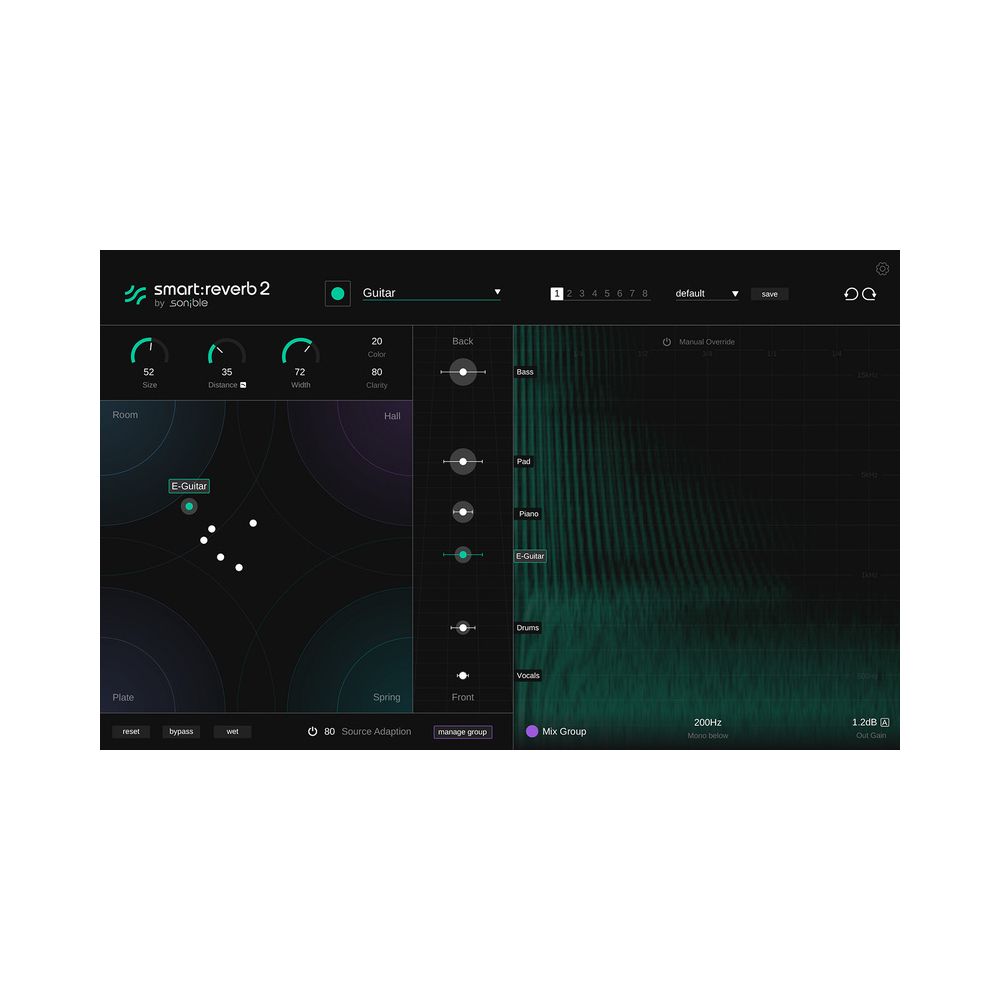Toggle Manual Override power button
This screenshot has width=1000, height=1000.
point(667,342)
